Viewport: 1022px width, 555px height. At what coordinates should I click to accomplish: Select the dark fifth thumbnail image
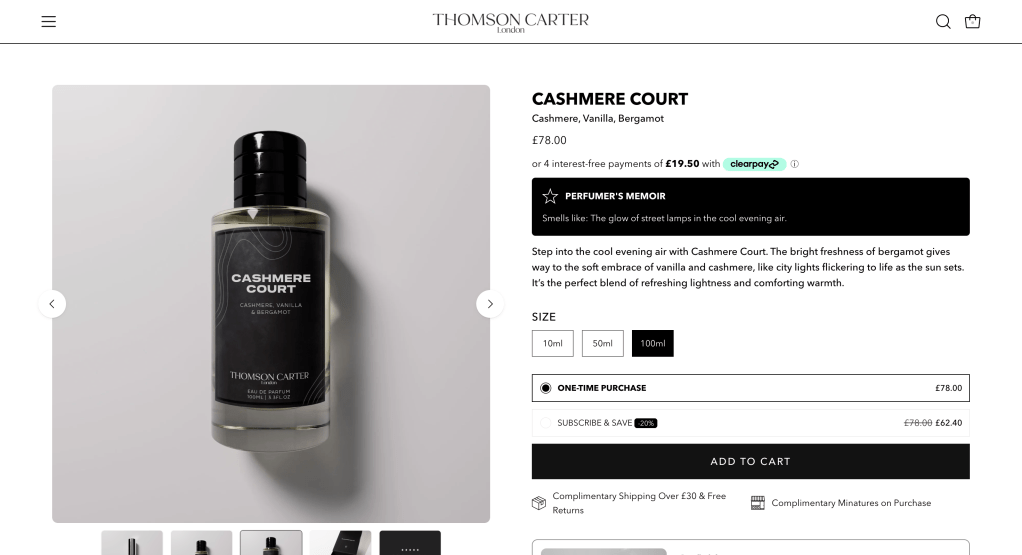(410, 543)
